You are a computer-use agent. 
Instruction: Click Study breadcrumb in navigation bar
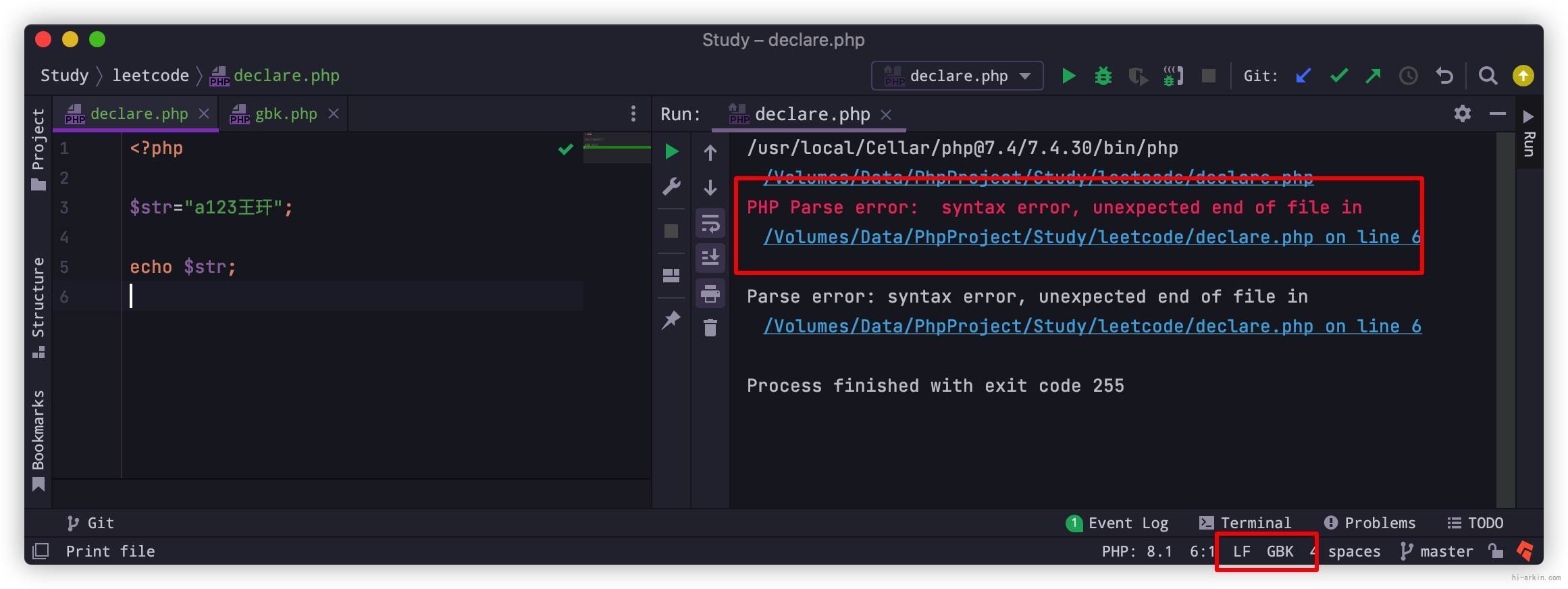(64, 76)
